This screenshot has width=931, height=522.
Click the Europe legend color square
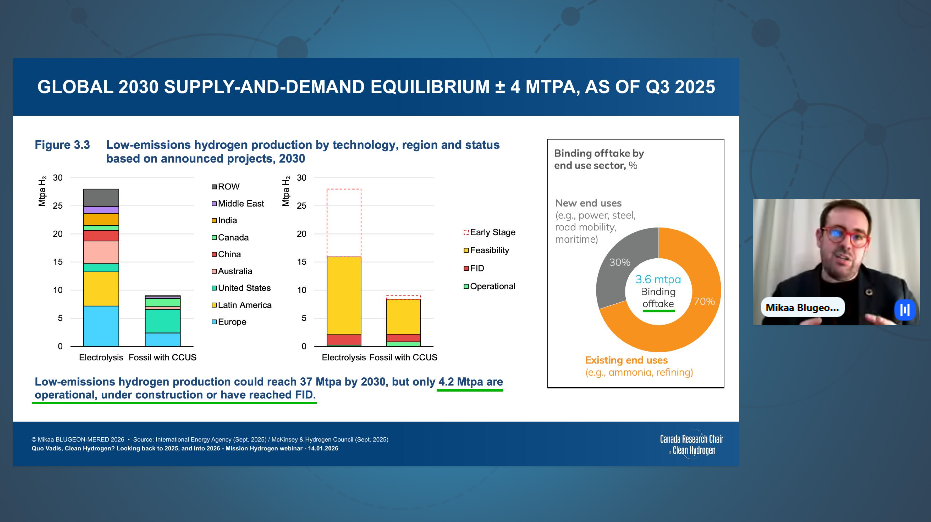(x=212, y=322)
